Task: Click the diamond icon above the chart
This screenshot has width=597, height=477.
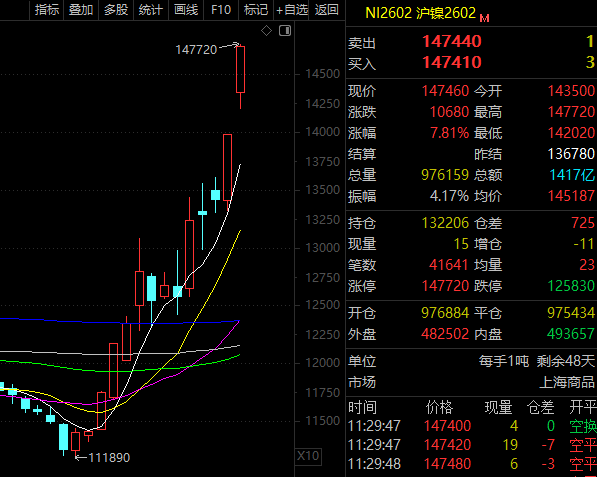Action: [266, 30]
